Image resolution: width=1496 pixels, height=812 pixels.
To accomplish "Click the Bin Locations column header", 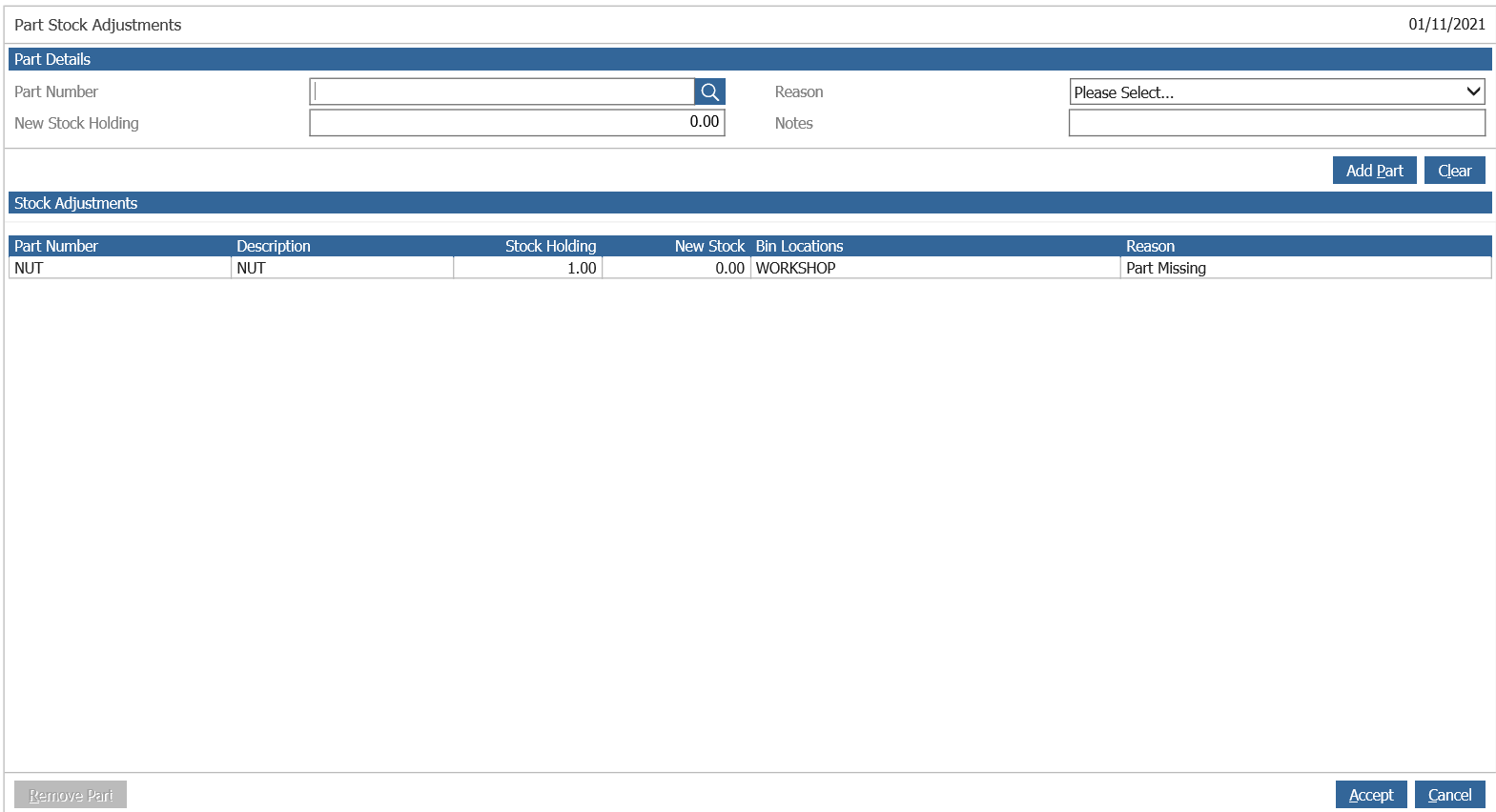I will (799, 246).
